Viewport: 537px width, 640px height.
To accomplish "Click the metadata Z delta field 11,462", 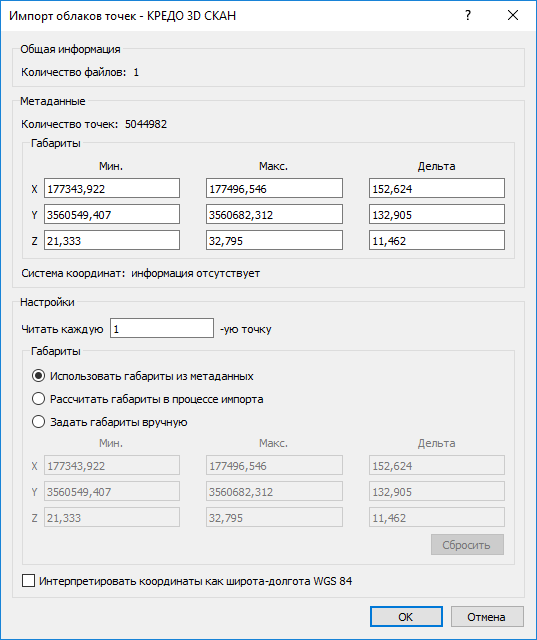I will pyautogui.click(x=437, y=240).
